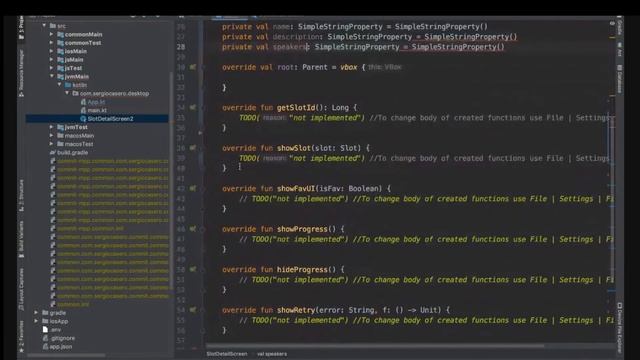
Task: Expand the gradle folder
Action: pyautogui.click(x=36, y=313)
